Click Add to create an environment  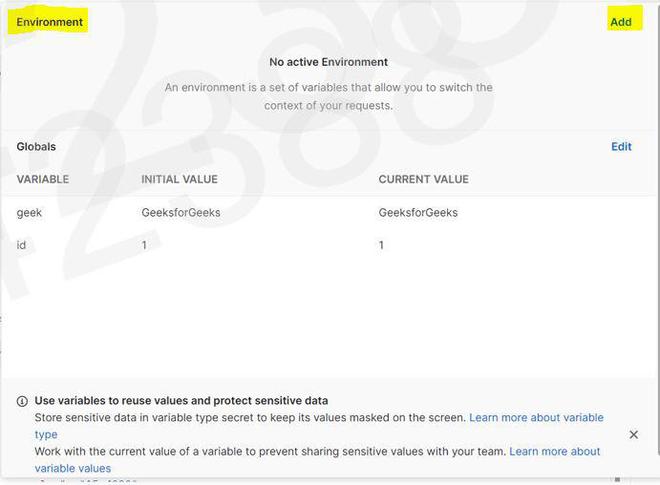pos(621,22)
